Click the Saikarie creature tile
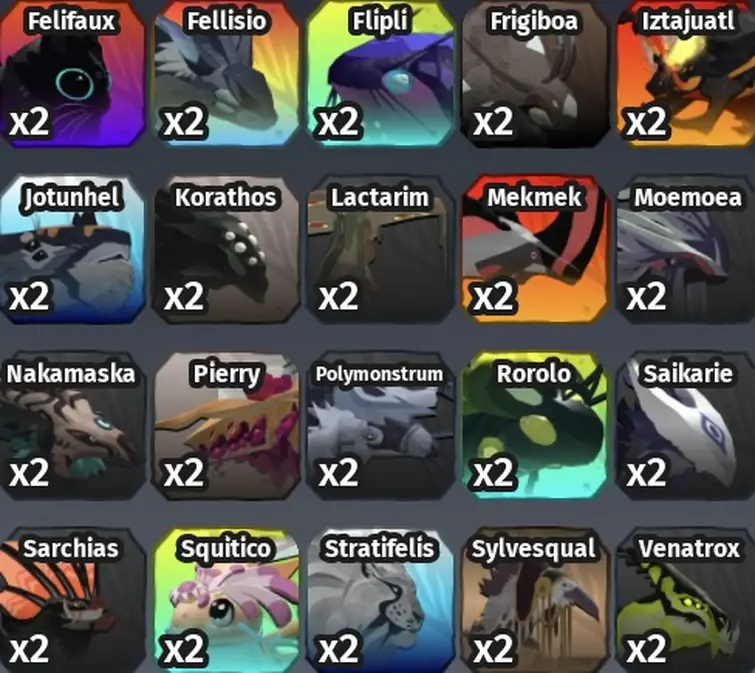The width and height of the screenshot is (755, 673). pos(686,426)
